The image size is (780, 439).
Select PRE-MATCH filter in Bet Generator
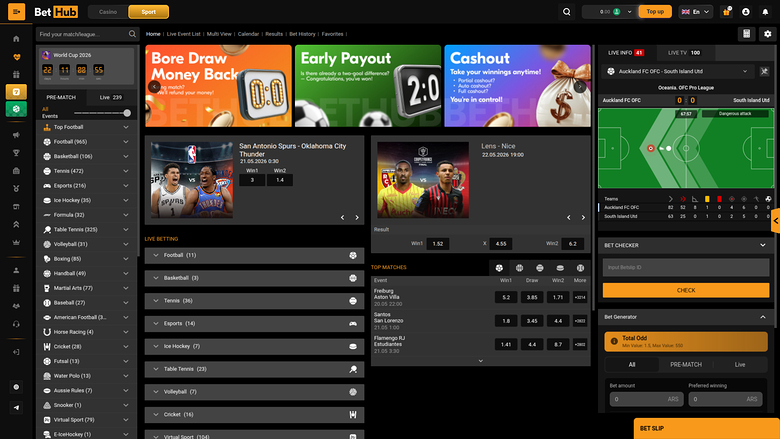[685, 364]
